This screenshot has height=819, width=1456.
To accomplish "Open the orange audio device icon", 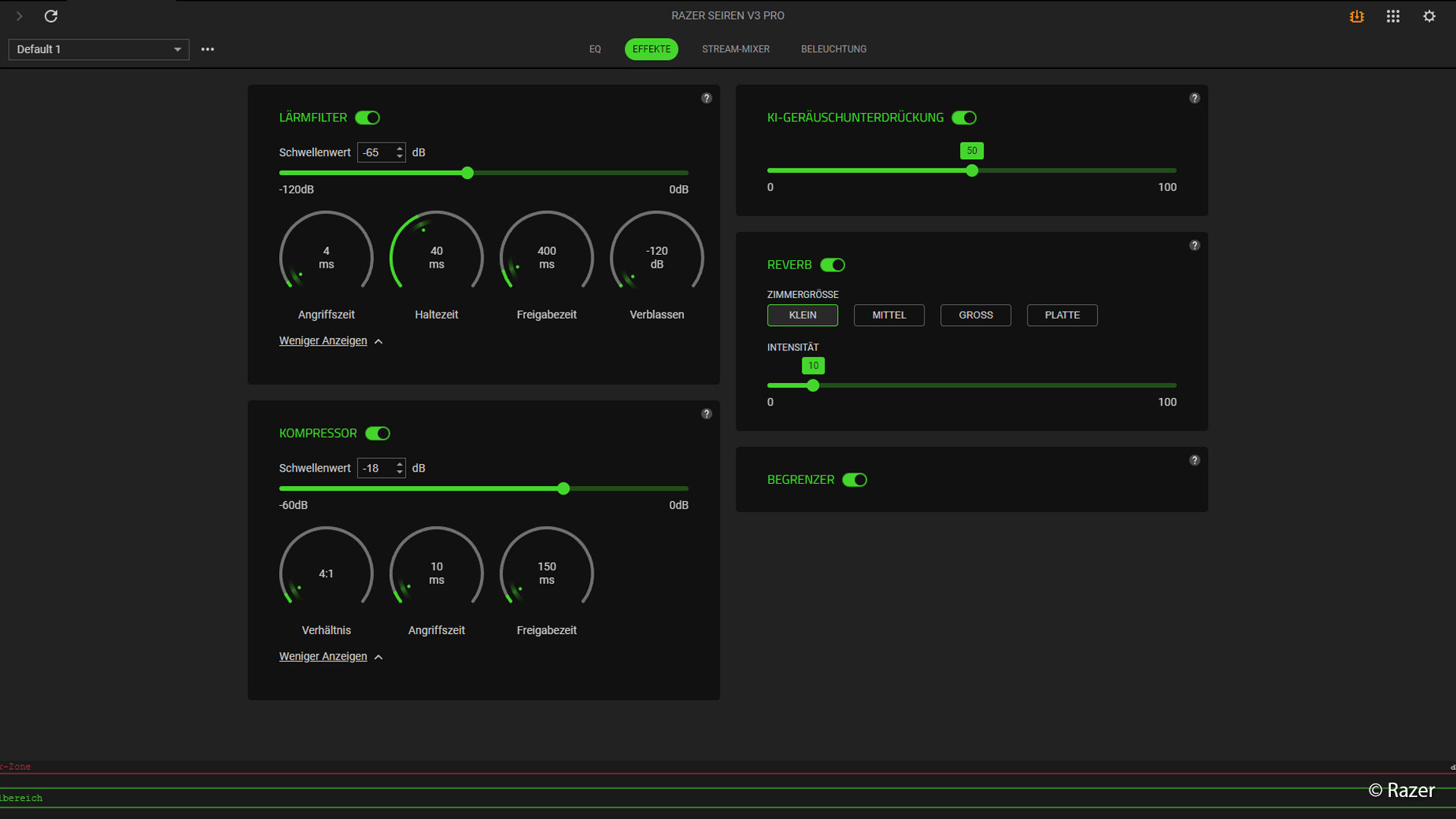I will [x=1357, y=16].
